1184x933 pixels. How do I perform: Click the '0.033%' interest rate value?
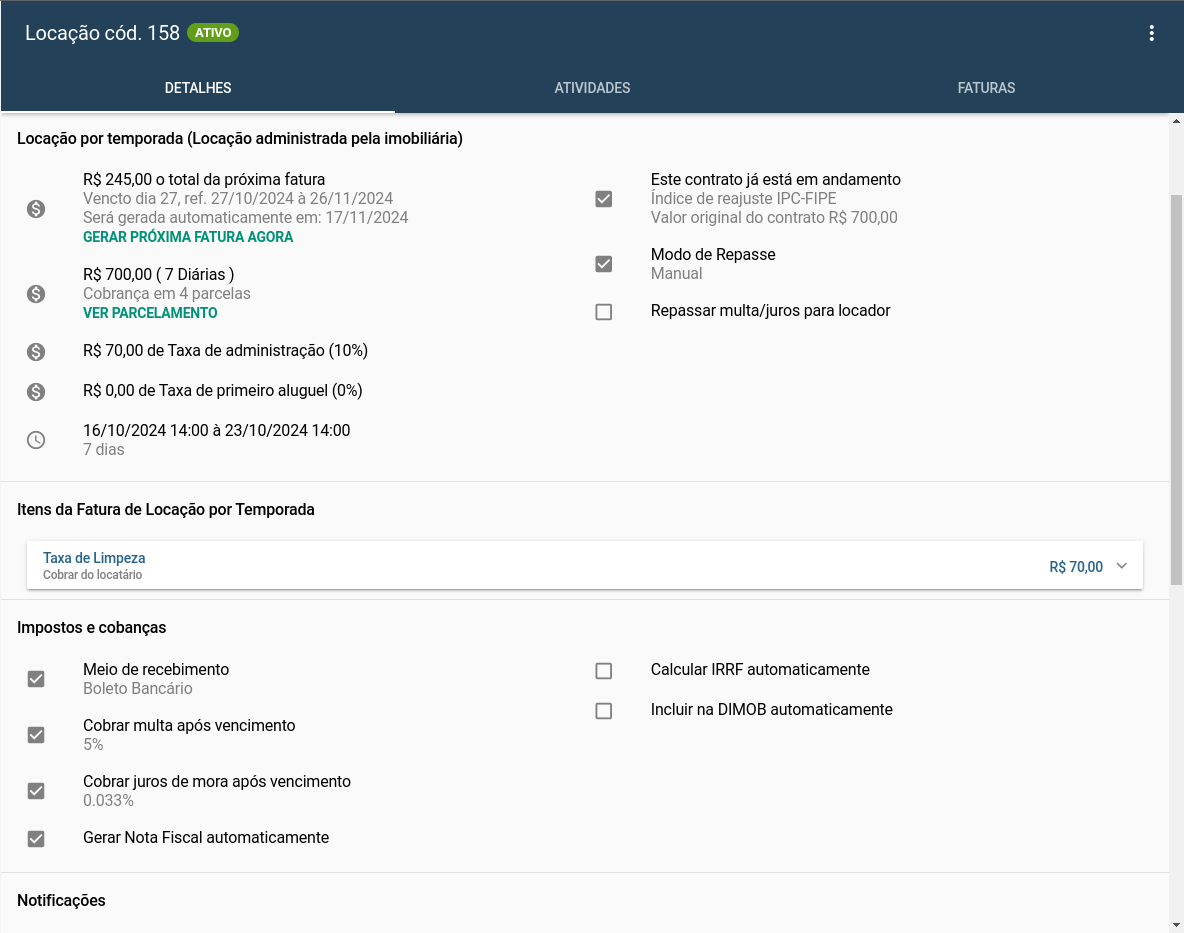pos(108,801)
